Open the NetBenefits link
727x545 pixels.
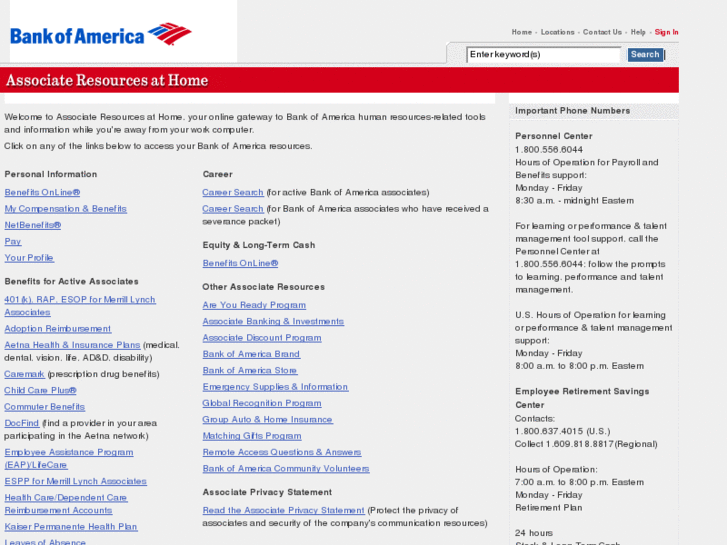tap(32, 225)
